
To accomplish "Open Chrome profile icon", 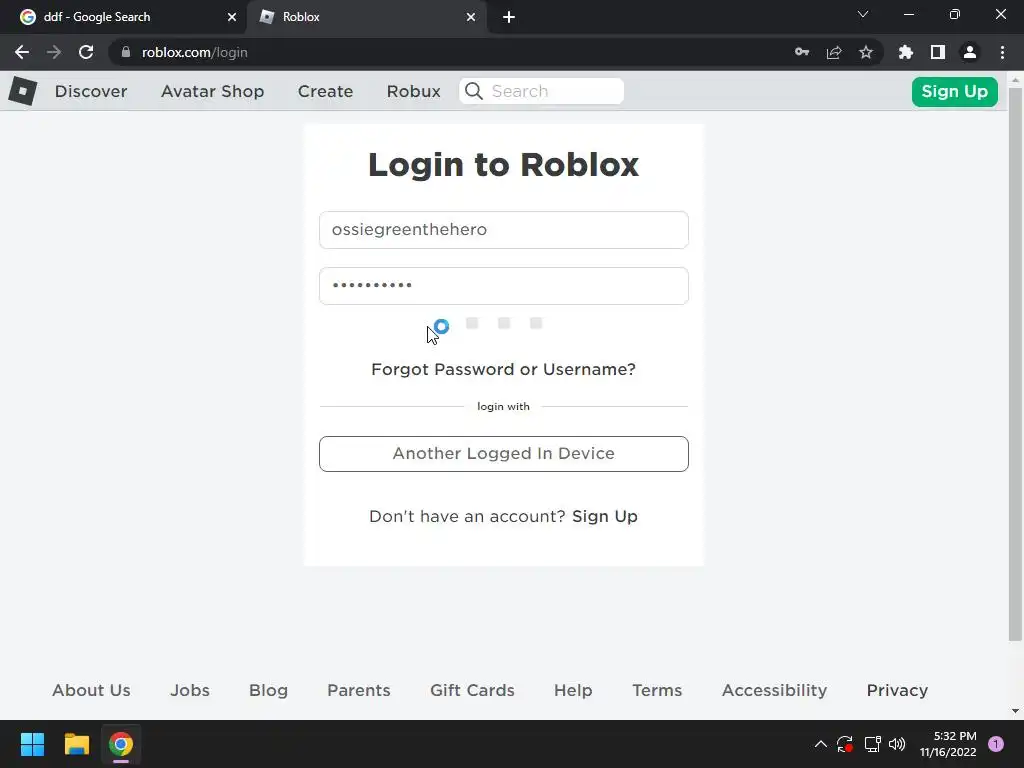I will [x=970, y=52].
